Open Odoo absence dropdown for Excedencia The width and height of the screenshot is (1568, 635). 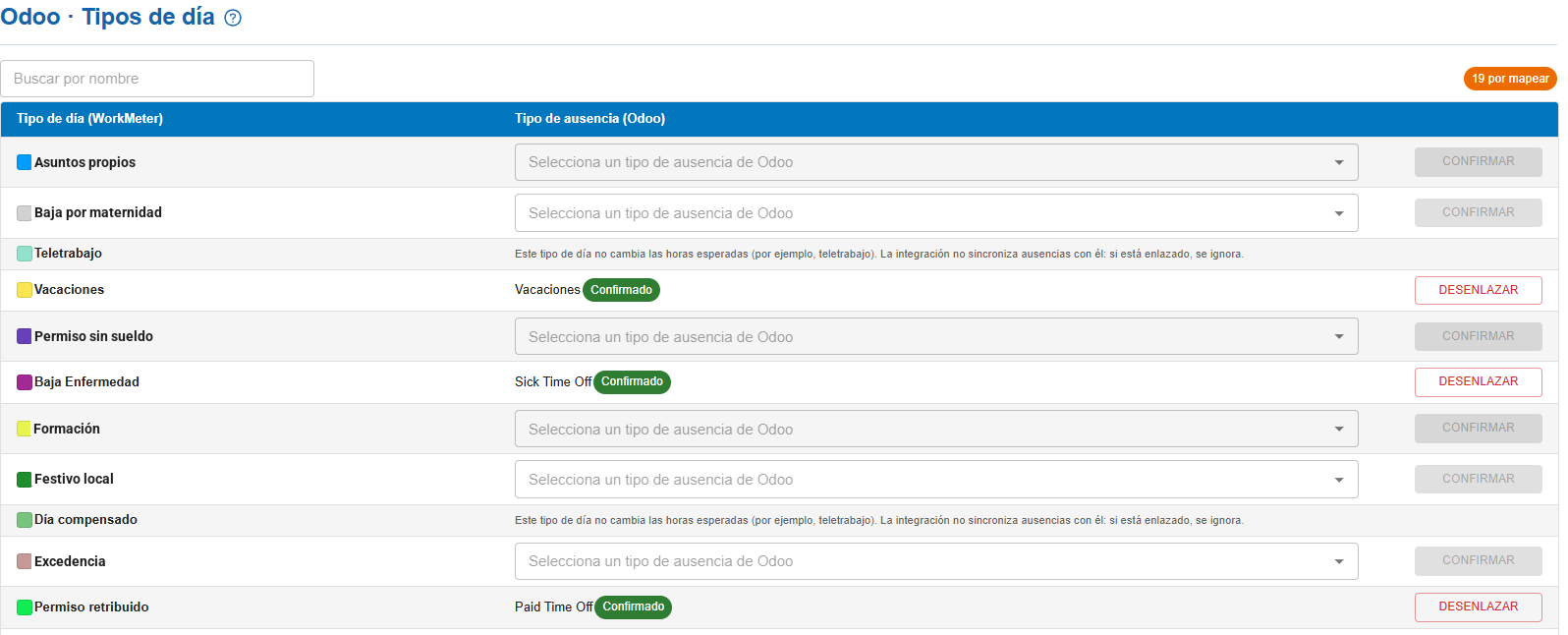tap(936, 561)
